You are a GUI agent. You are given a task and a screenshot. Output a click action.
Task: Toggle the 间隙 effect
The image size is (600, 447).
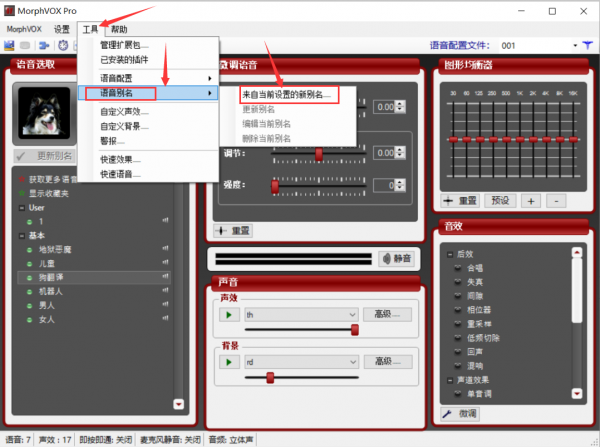[458, 296]
